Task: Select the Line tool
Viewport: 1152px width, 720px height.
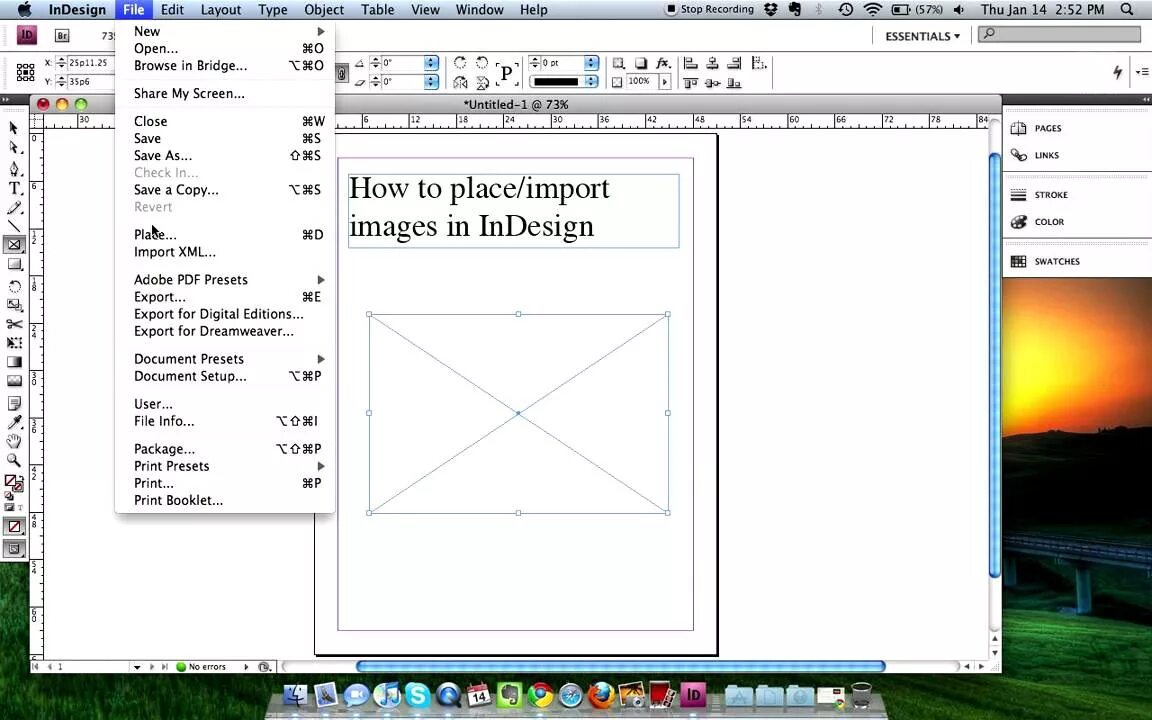Action: pos(13,226)
